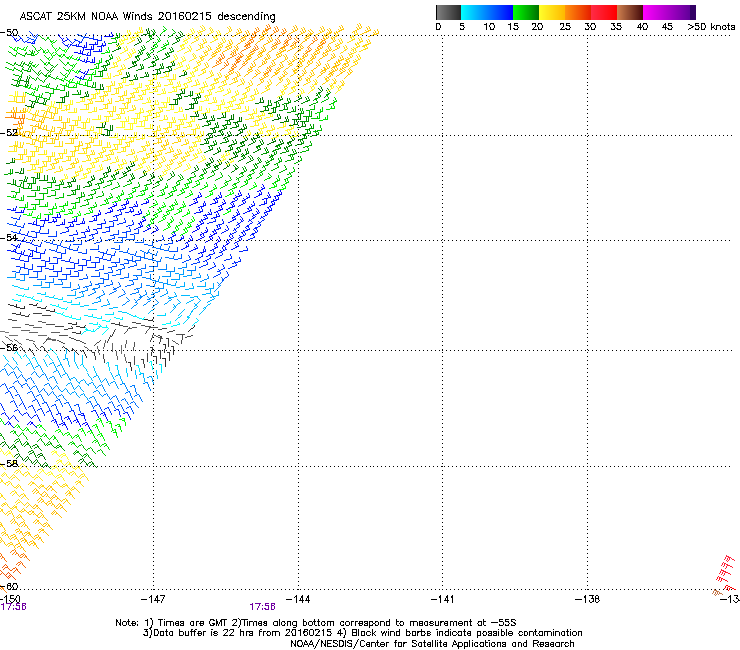Click the '-54' latitude label

9,237
